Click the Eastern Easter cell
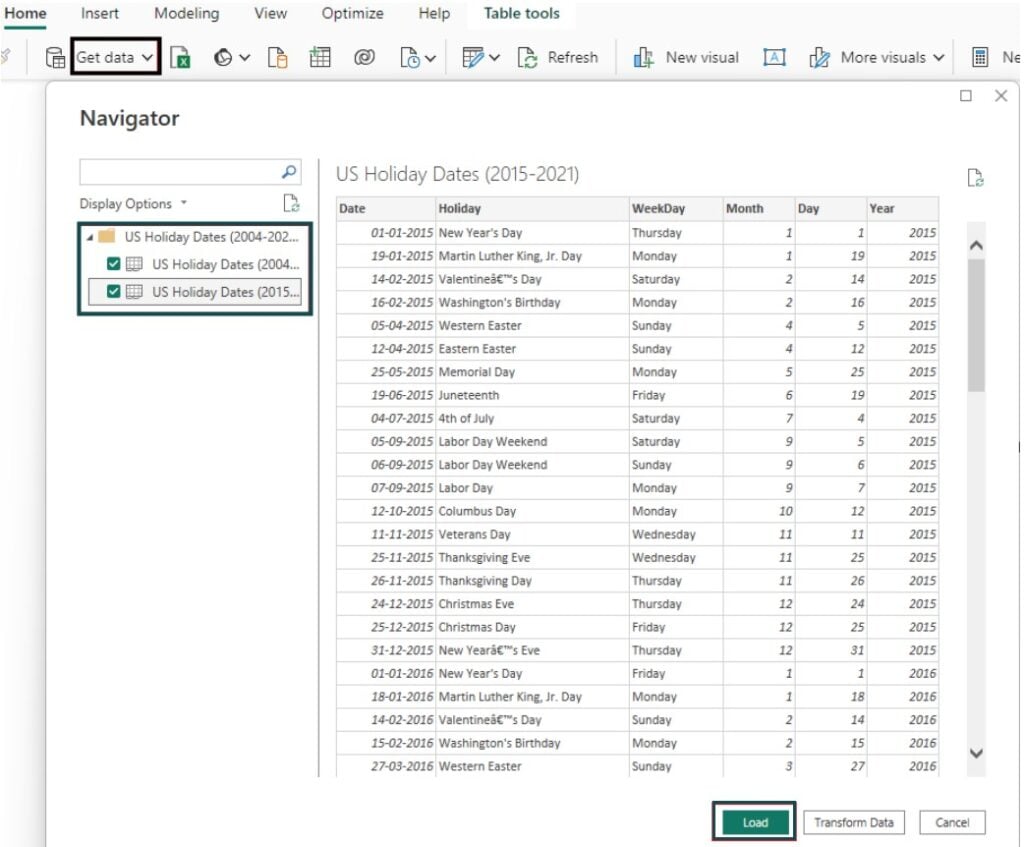The image size is (1024, 847). [x=532, y=349]
